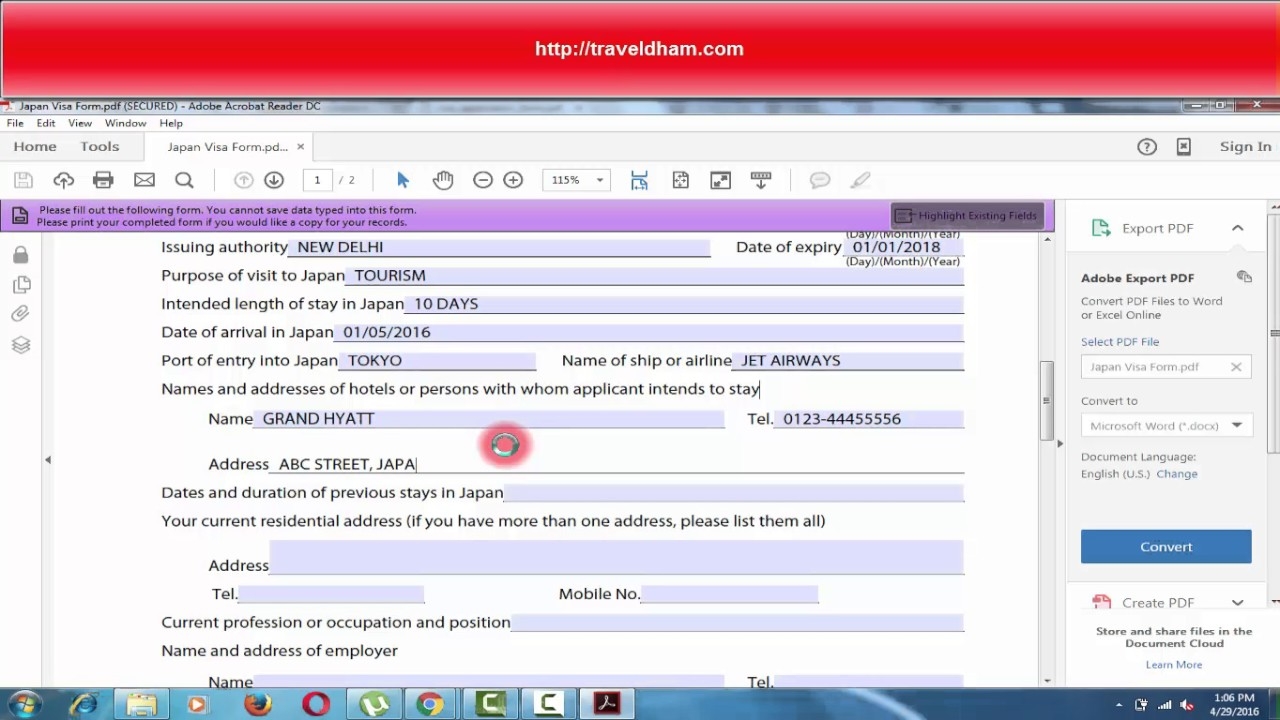Click the Current profession occupation field
Viewport: 1280px width, 720px height.
click(x=738, y=622)
